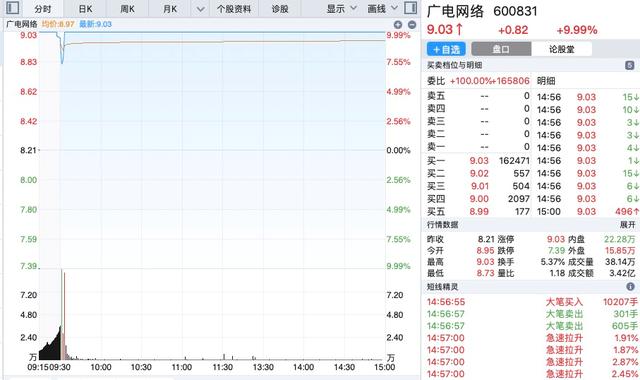Open the 显示 dropdown menu

point(341,9)
